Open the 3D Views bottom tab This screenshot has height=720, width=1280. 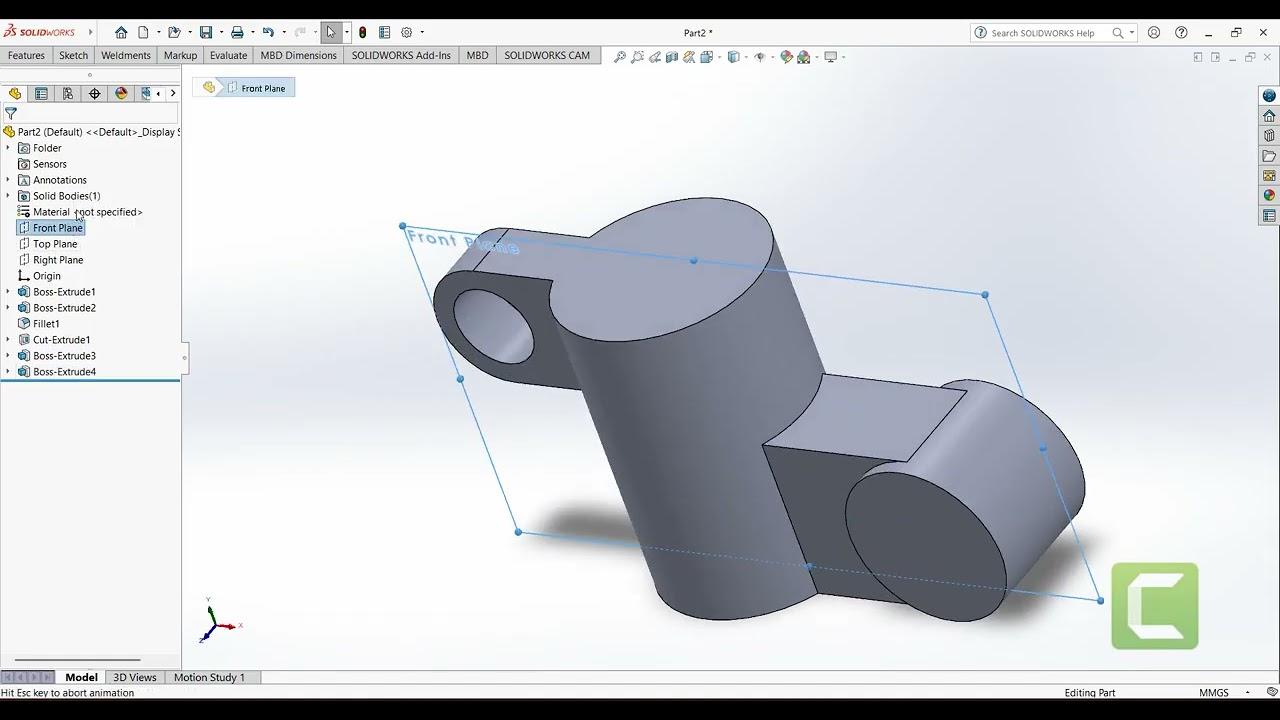click(x=135, y=677)
